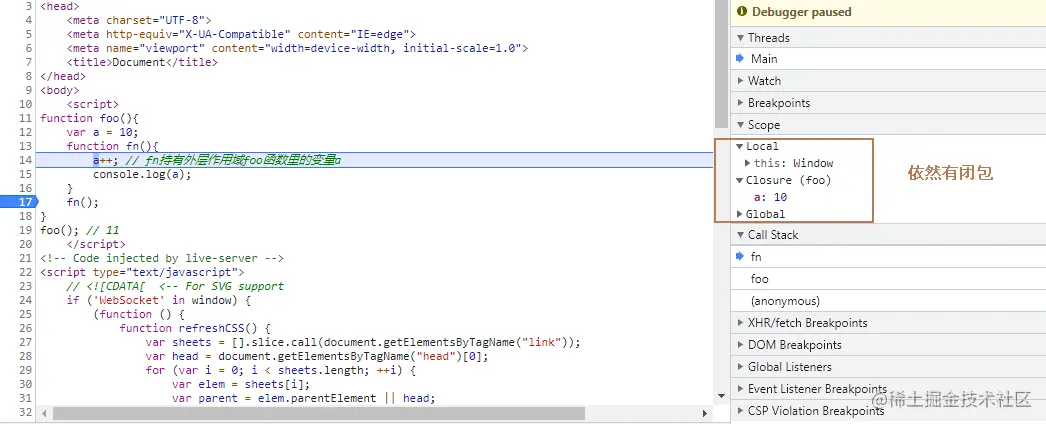
Task: Click the code editor's vertical scrollbar thumb
Action: click(721, 64)
